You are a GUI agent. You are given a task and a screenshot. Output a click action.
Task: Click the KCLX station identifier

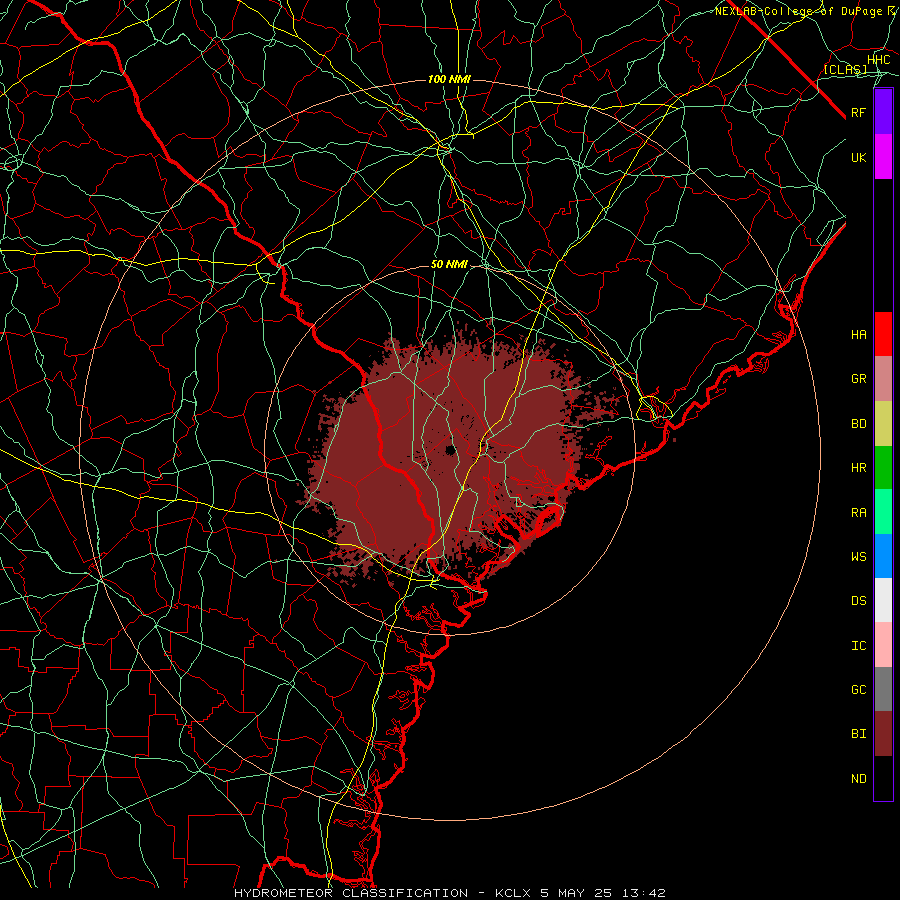coord(513,893)
